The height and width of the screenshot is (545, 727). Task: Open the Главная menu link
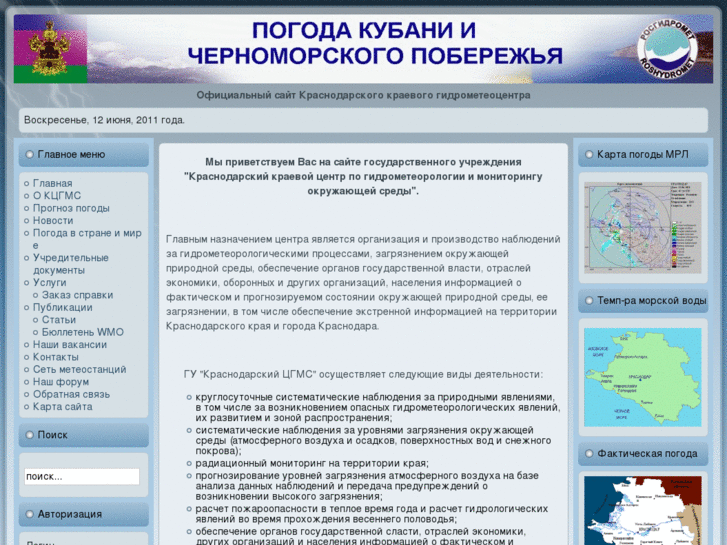pyautogui.click(x=52, y=183)
